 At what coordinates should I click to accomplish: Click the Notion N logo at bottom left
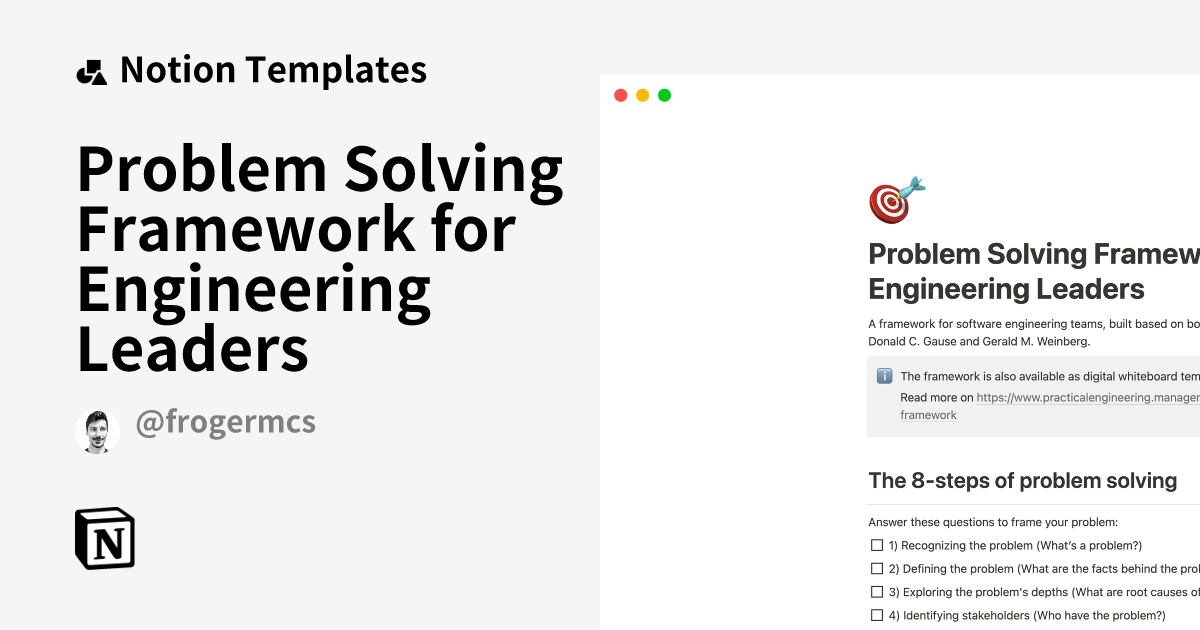tap(105, 539)
